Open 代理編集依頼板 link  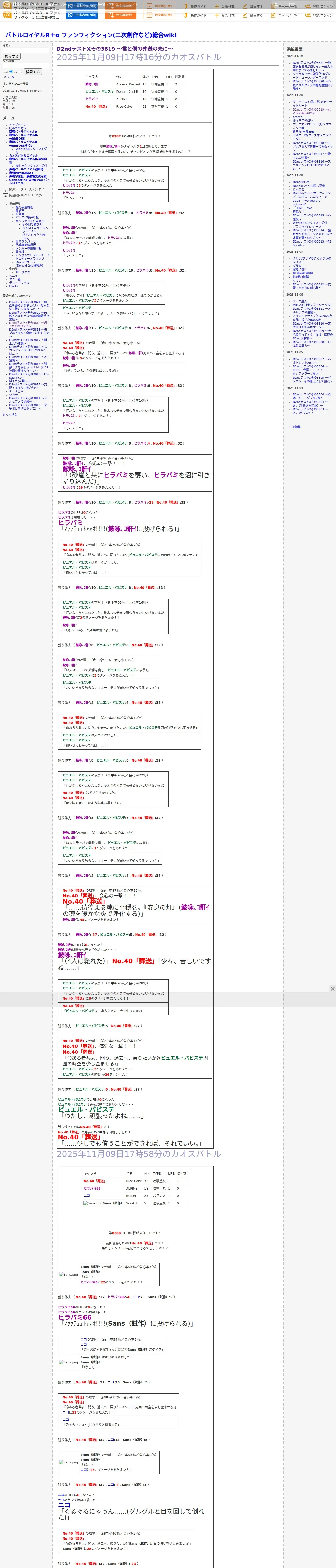26,245
